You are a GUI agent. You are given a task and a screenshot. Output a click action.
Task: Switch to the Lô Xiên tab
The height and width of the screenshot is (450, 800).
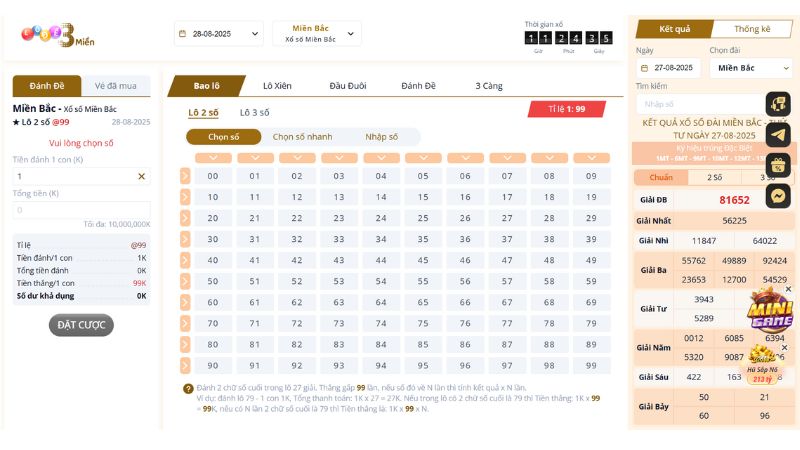(x=277, y=86)
